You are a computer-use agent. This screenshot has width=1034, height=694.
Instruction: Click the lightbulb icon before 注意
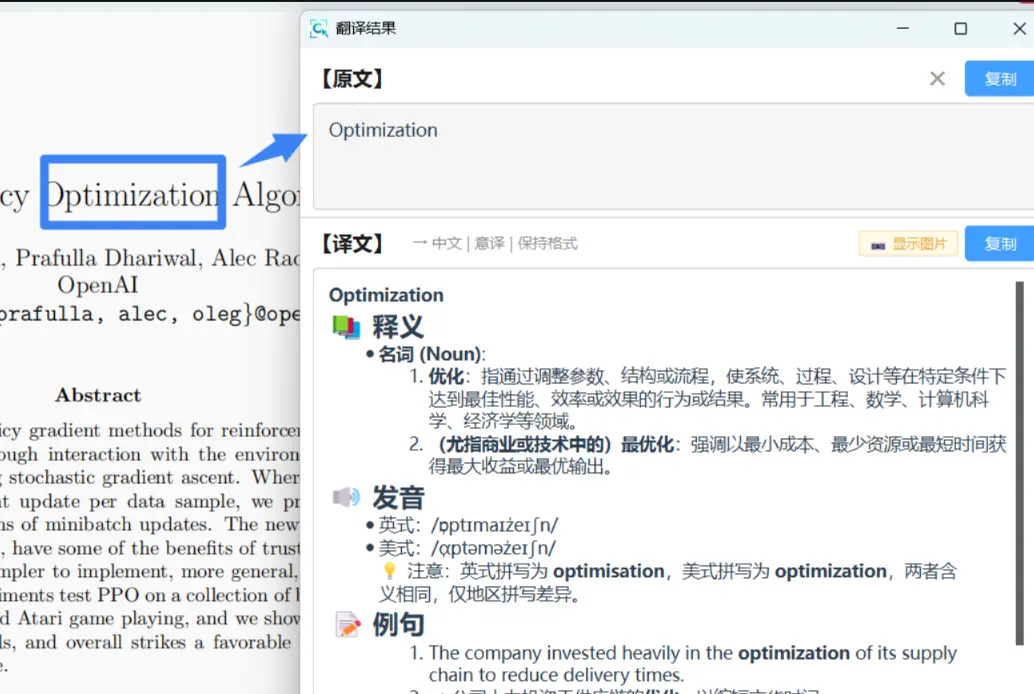pyautogui.click(x=390, y=571)
